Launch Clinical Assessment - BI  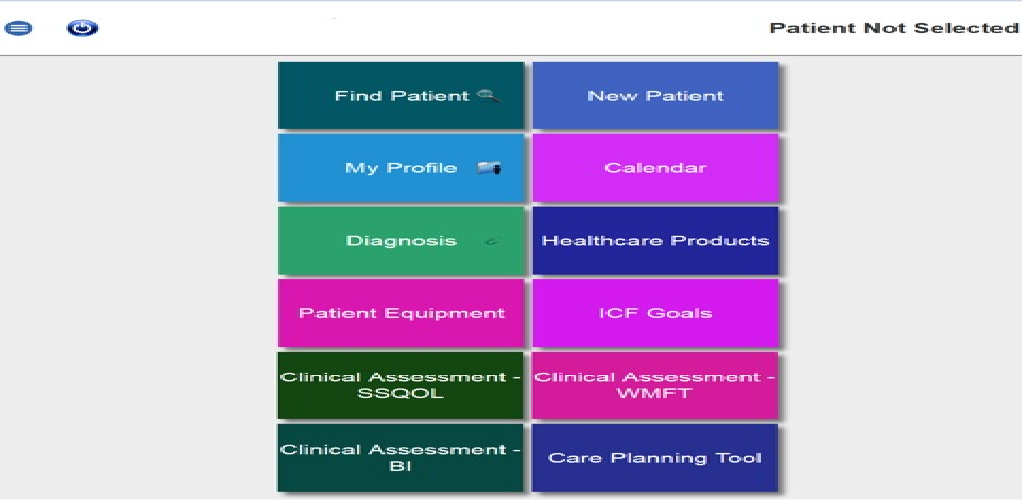401,458
